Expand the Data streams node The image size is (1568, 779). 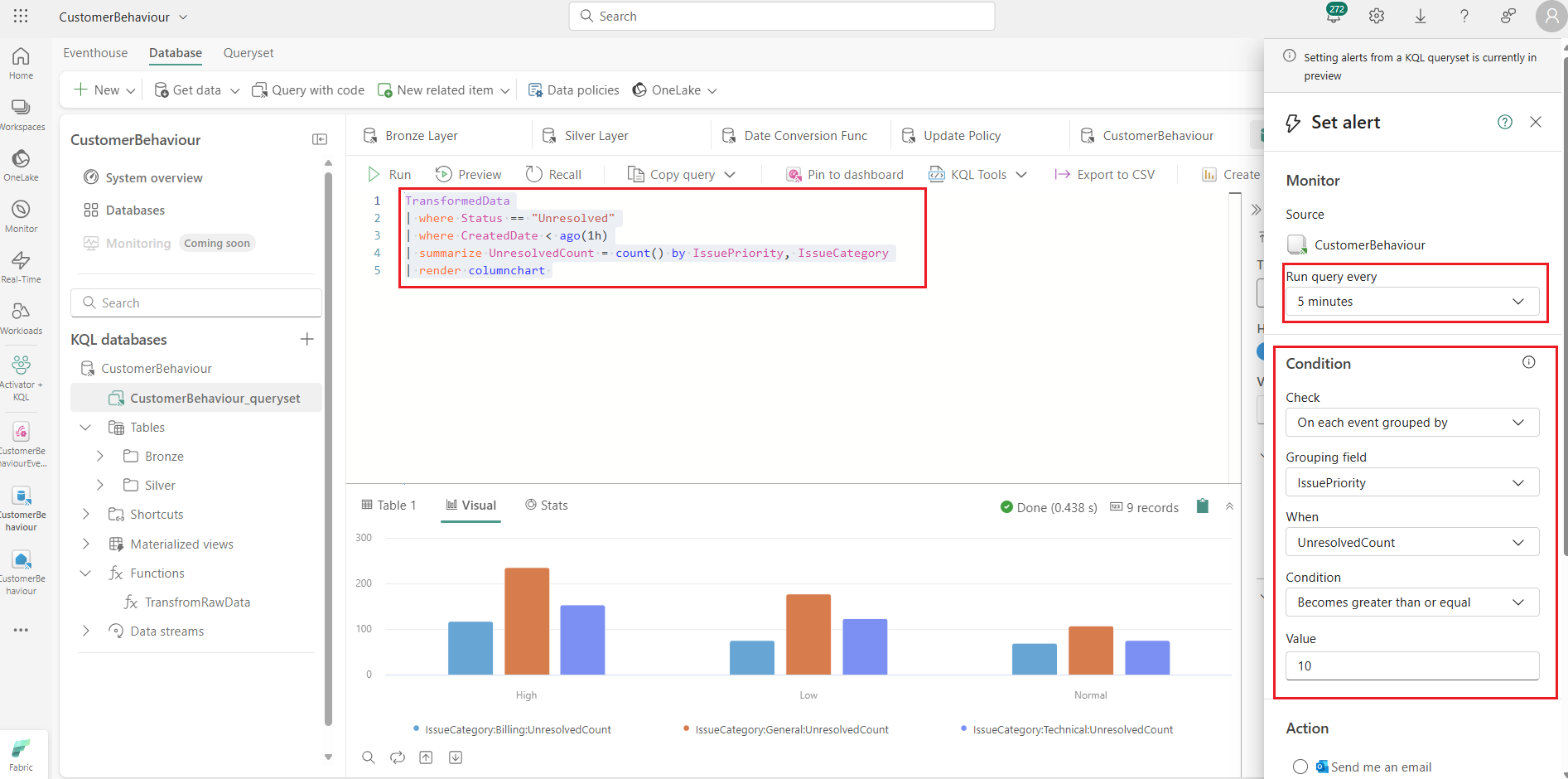pos(85,631)
